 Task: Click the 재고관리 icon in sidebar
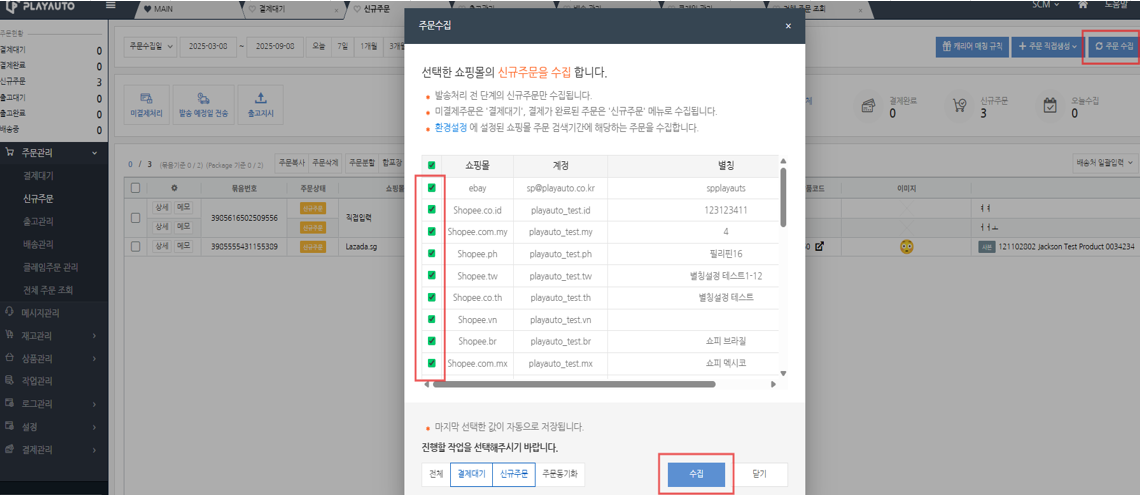click(9, 335)
